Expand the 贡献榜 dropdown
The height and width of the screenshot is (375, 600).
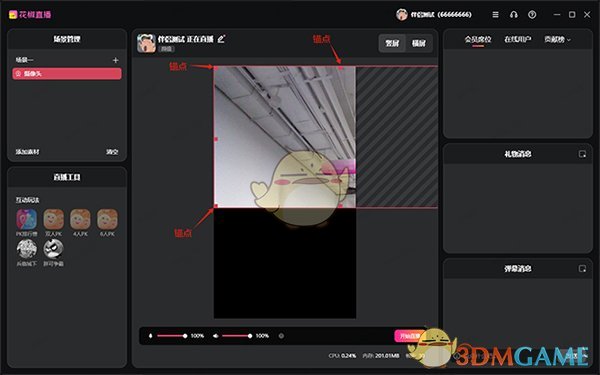(x=557, y=39)
